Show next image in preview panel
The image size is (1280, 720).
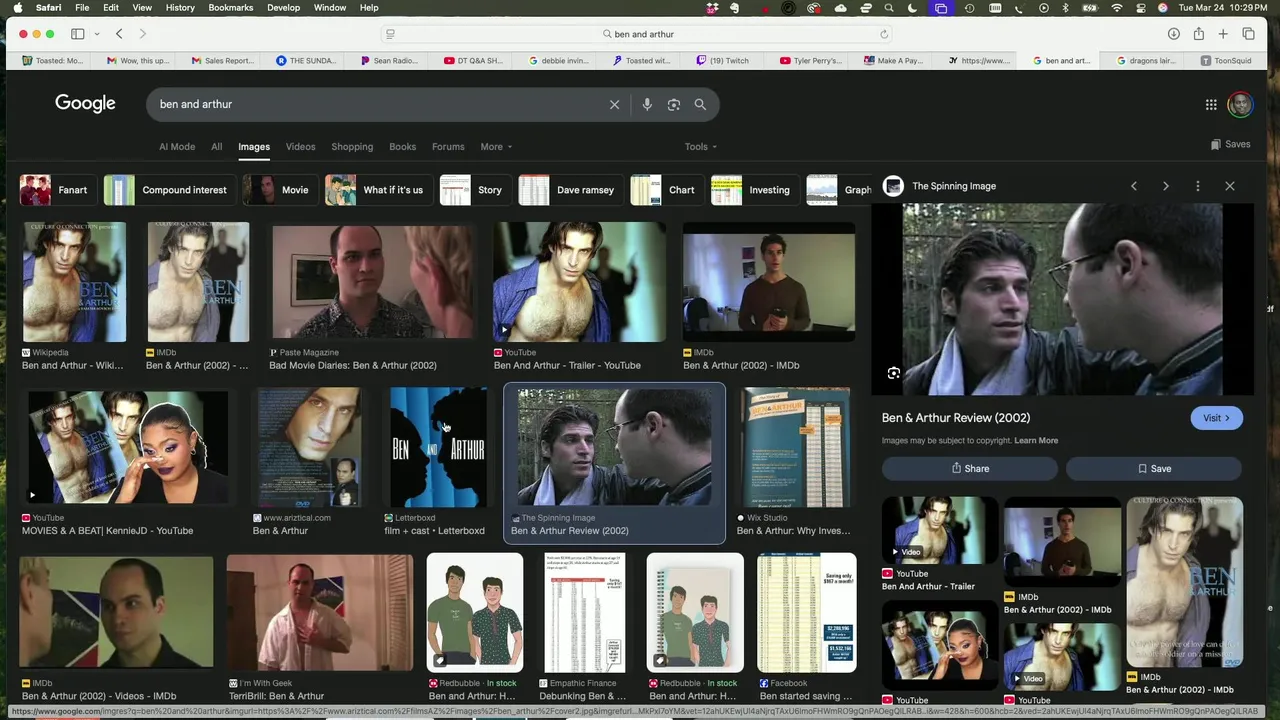click(1166, 186)
